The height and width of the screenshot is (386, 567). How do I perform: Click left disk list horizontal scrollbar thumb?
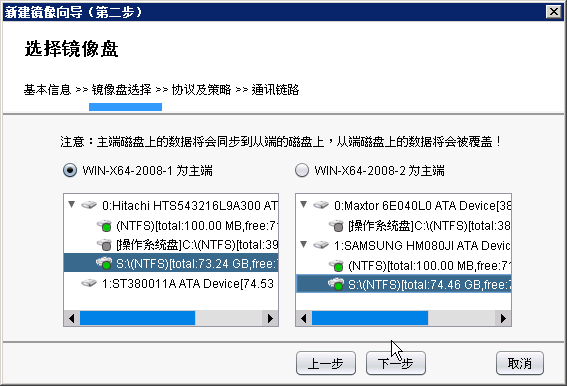click(x=137, y=318)
